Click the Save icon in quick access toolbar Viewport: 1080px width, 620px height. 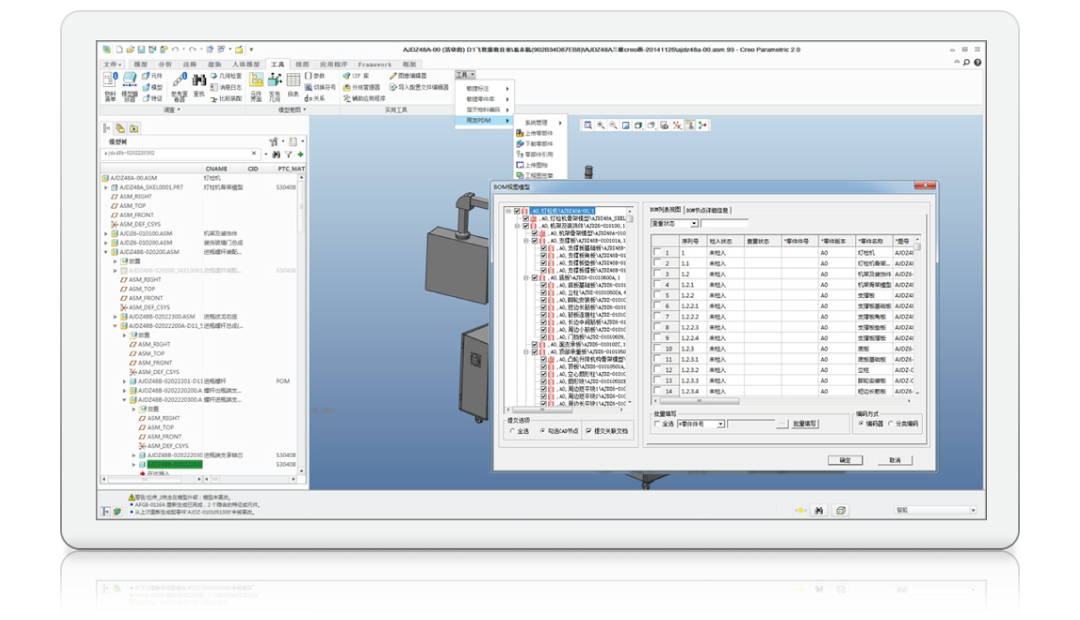[140, 49]
